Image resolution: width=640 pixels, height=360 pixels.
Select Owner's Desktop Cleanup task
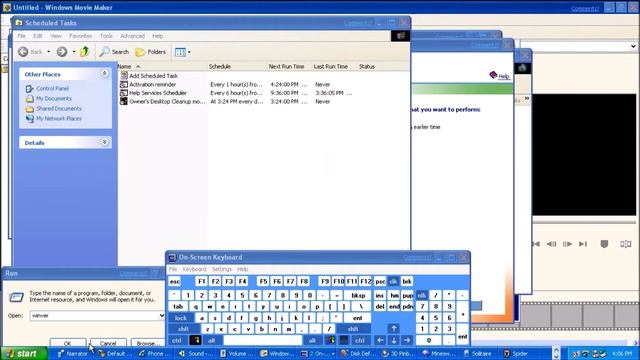pos(167,101)
